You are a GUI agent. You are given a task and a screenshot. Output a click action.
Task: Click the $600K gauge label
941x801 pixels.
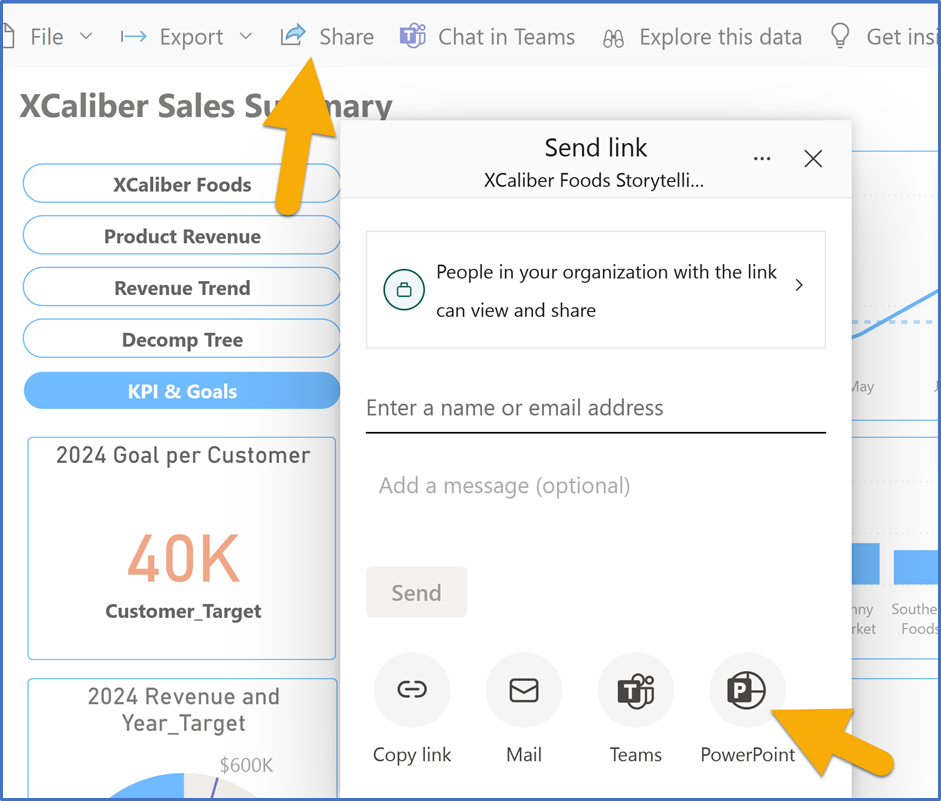(246, 765)
